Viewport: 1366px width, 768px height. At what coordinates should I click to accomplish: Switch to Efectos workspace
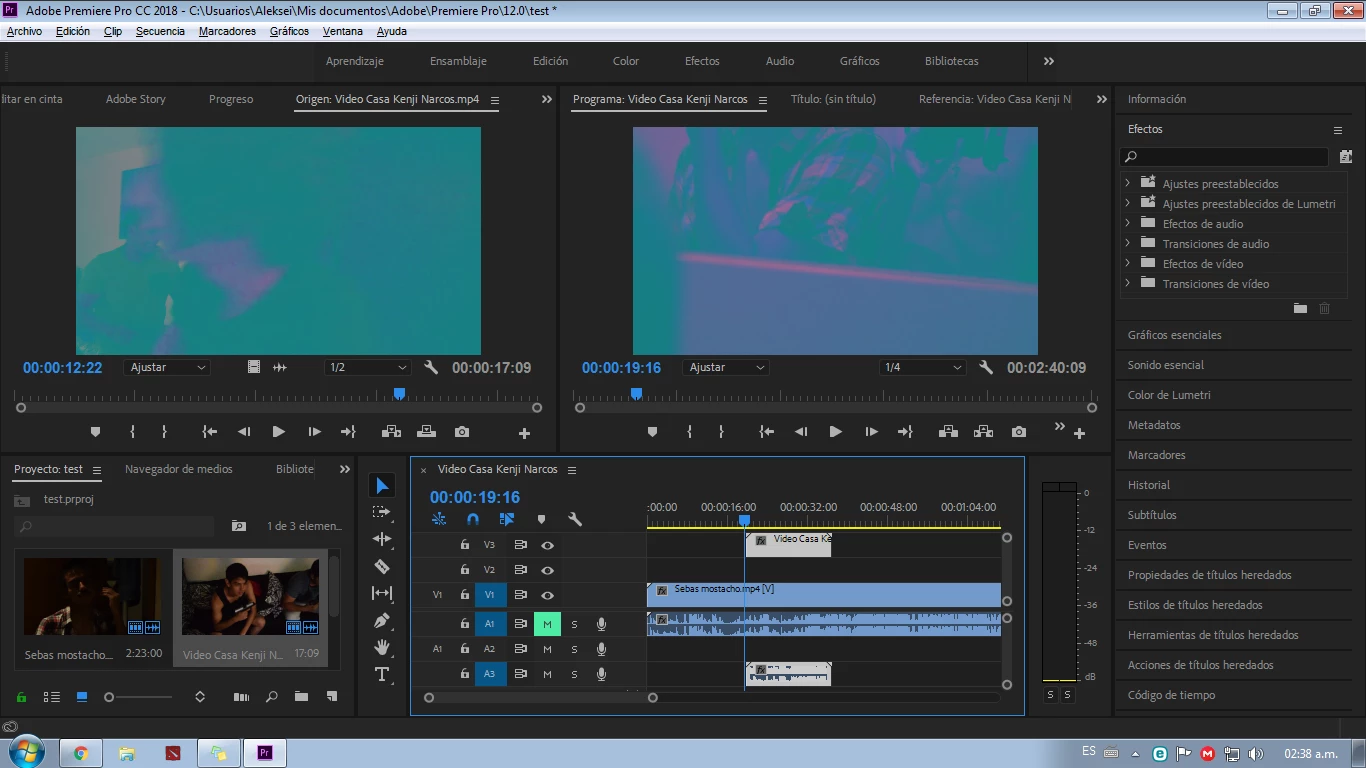click(x=702, y=61)
